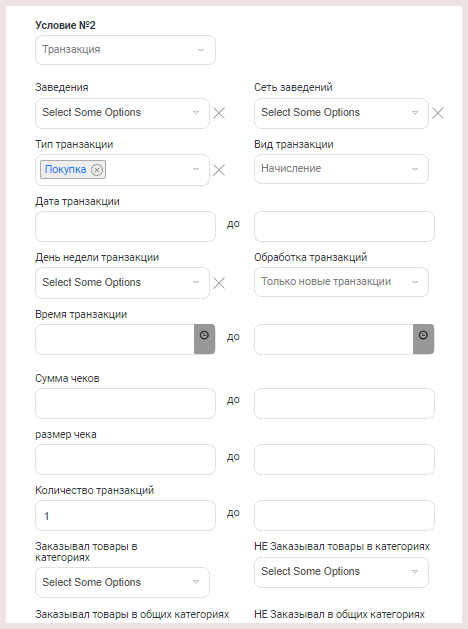Open the Вид транзакции Начисление dropdown
The image size is (468, 629).
(341, 169)
